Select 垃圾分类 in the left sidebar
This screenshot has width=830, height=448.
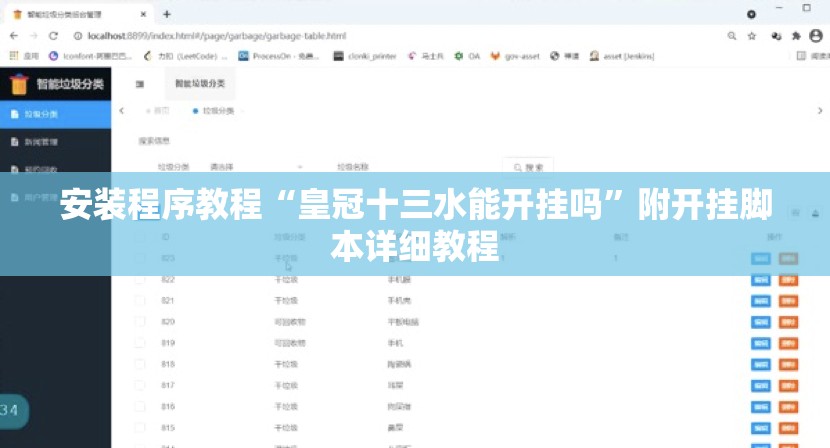pyautogui.click(x=56, y=114)
